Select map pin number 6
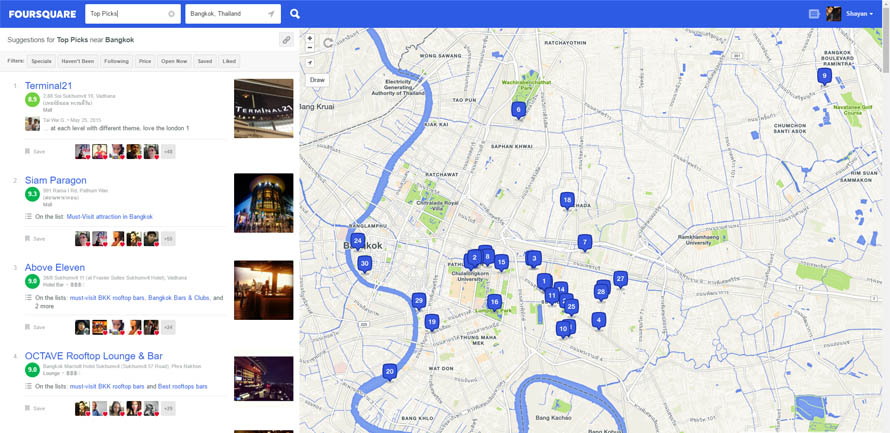This screenshot has width=890, height=433. coord(518,110)
